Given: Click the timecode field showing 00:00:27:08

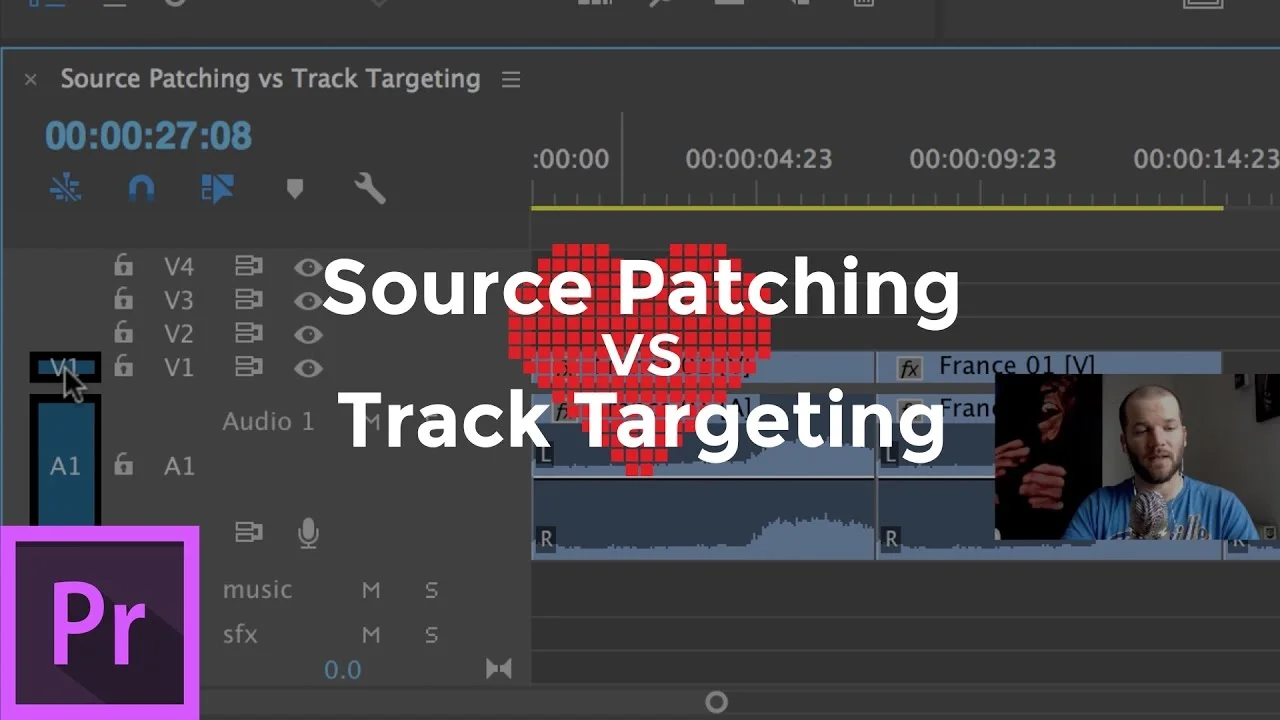Looking at the screenshot, I should click(148, 136).
